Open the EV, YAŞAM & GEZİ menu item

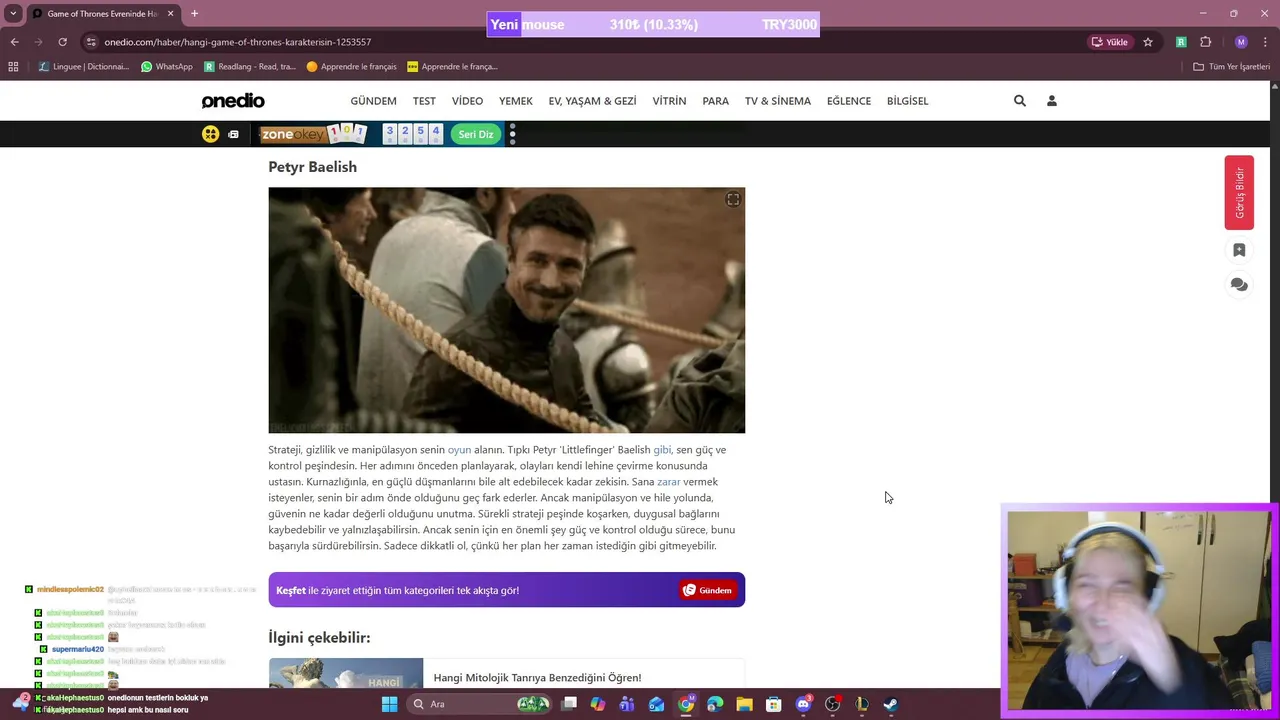tap(592, 101)
